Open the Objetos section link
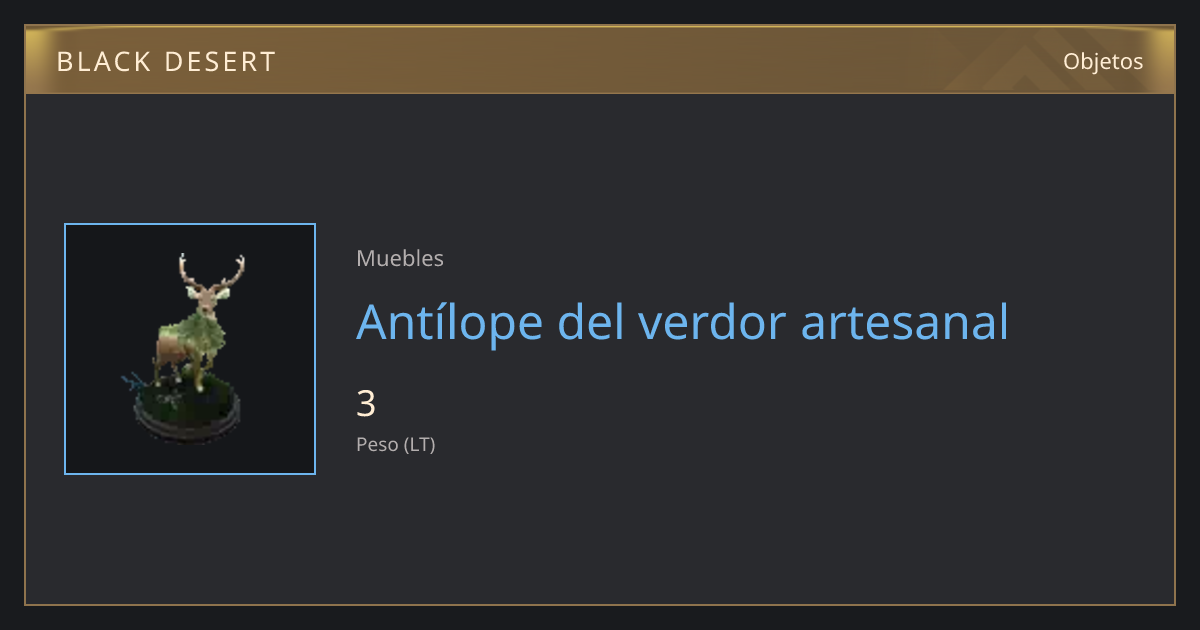The height and width of the screenshot is (630, 1200). click(x=1103, y=61)
